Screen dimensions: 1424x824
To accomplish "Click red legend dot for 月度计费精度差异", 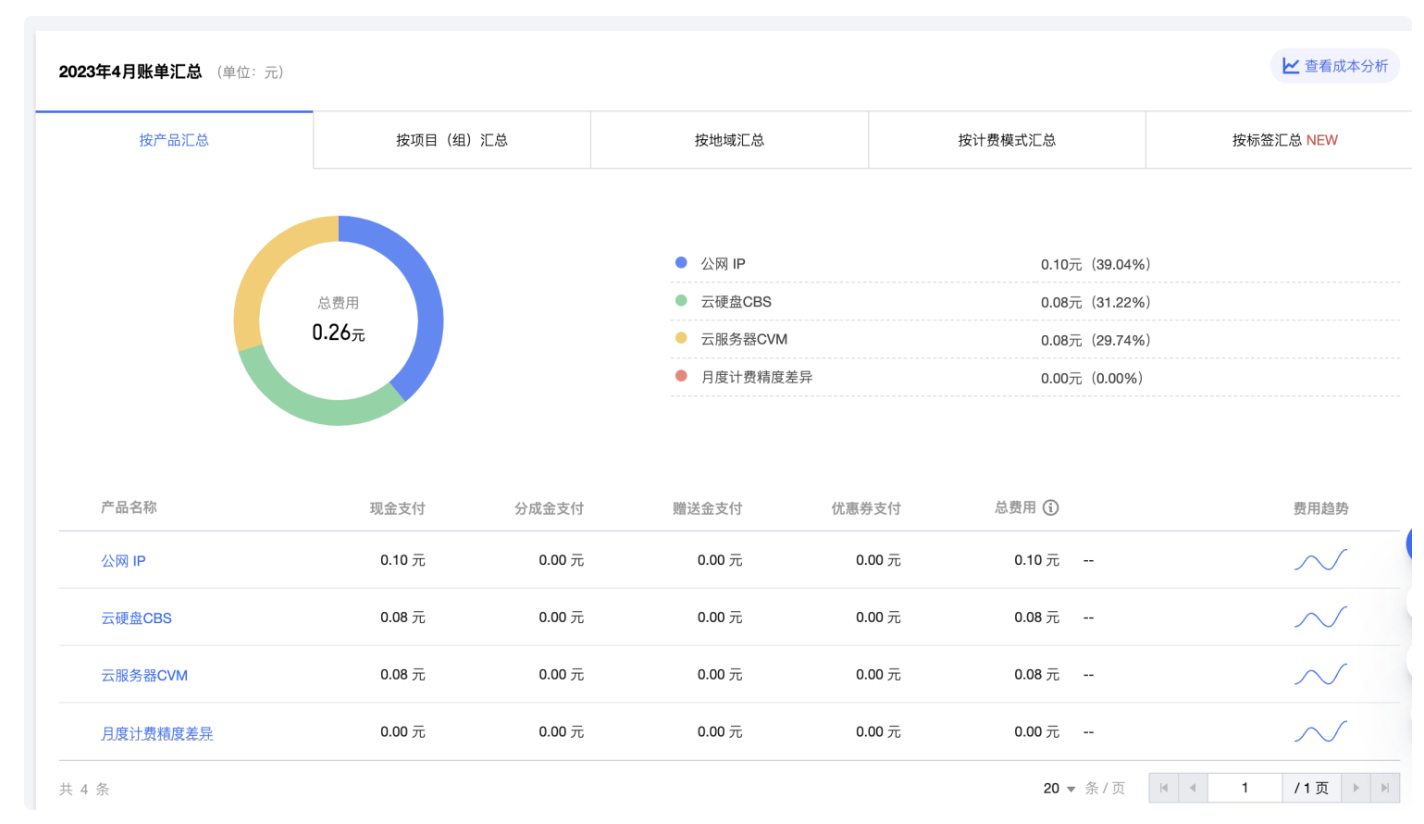I will [x=681, y=376].
